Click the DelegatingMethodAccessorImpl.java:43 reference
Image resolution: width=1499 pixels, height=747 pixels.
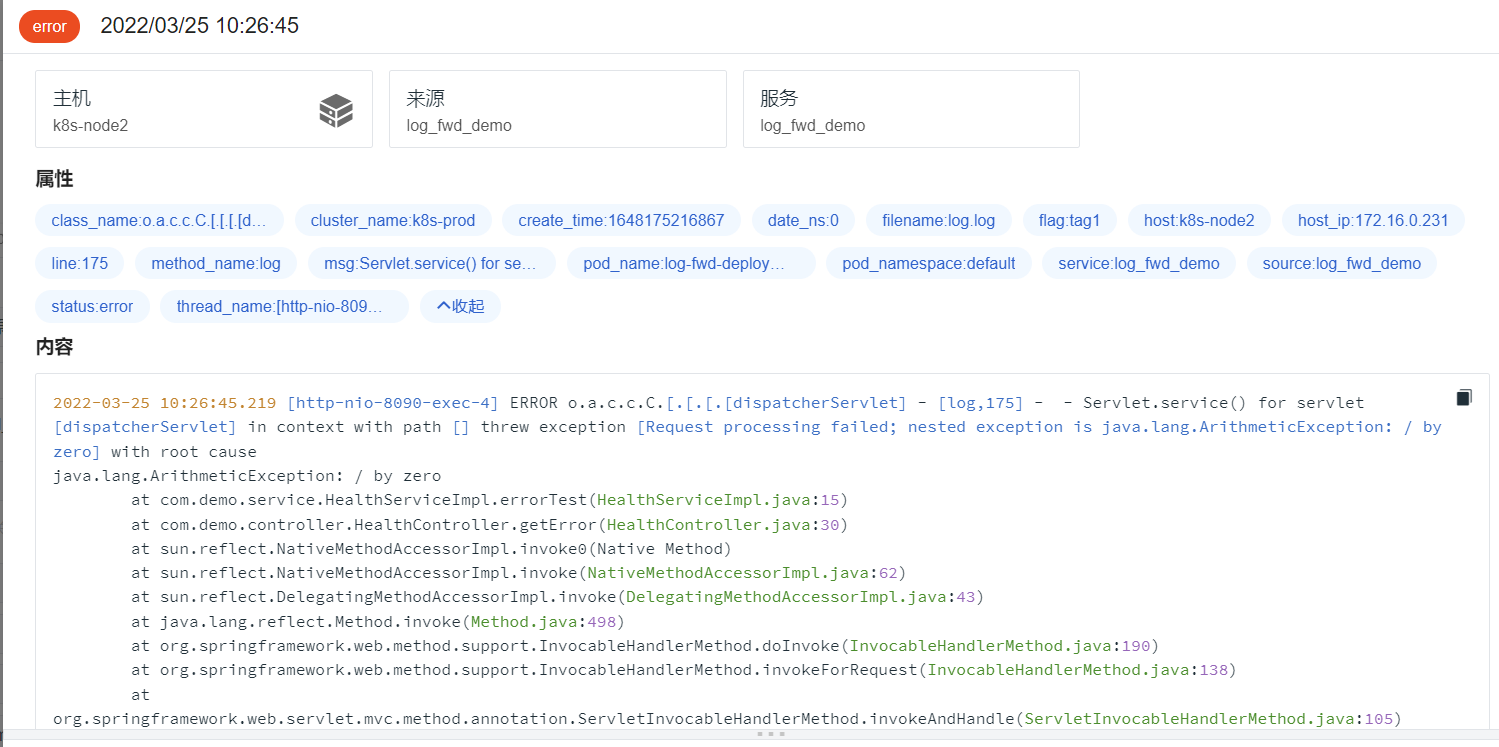(799, 597)
